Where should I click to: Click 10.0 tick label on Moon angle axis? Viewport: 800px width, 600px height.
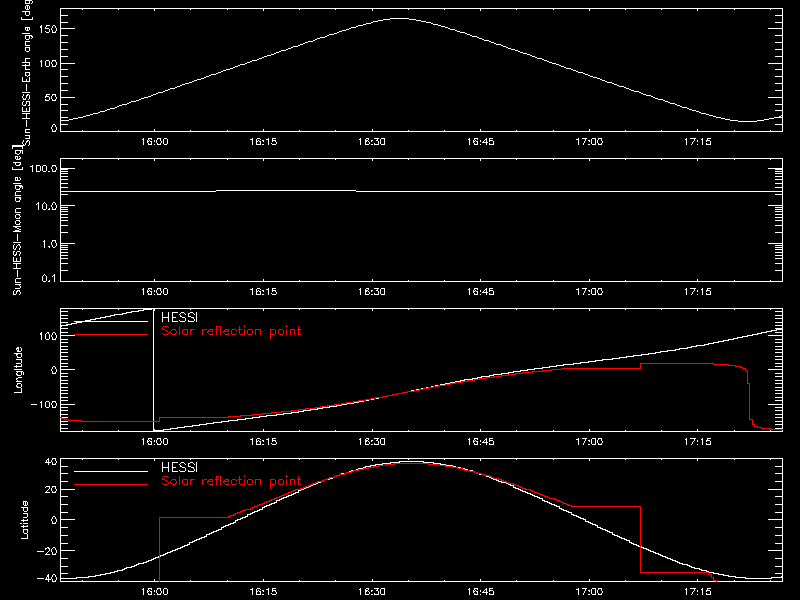click(x=46, y=207)
